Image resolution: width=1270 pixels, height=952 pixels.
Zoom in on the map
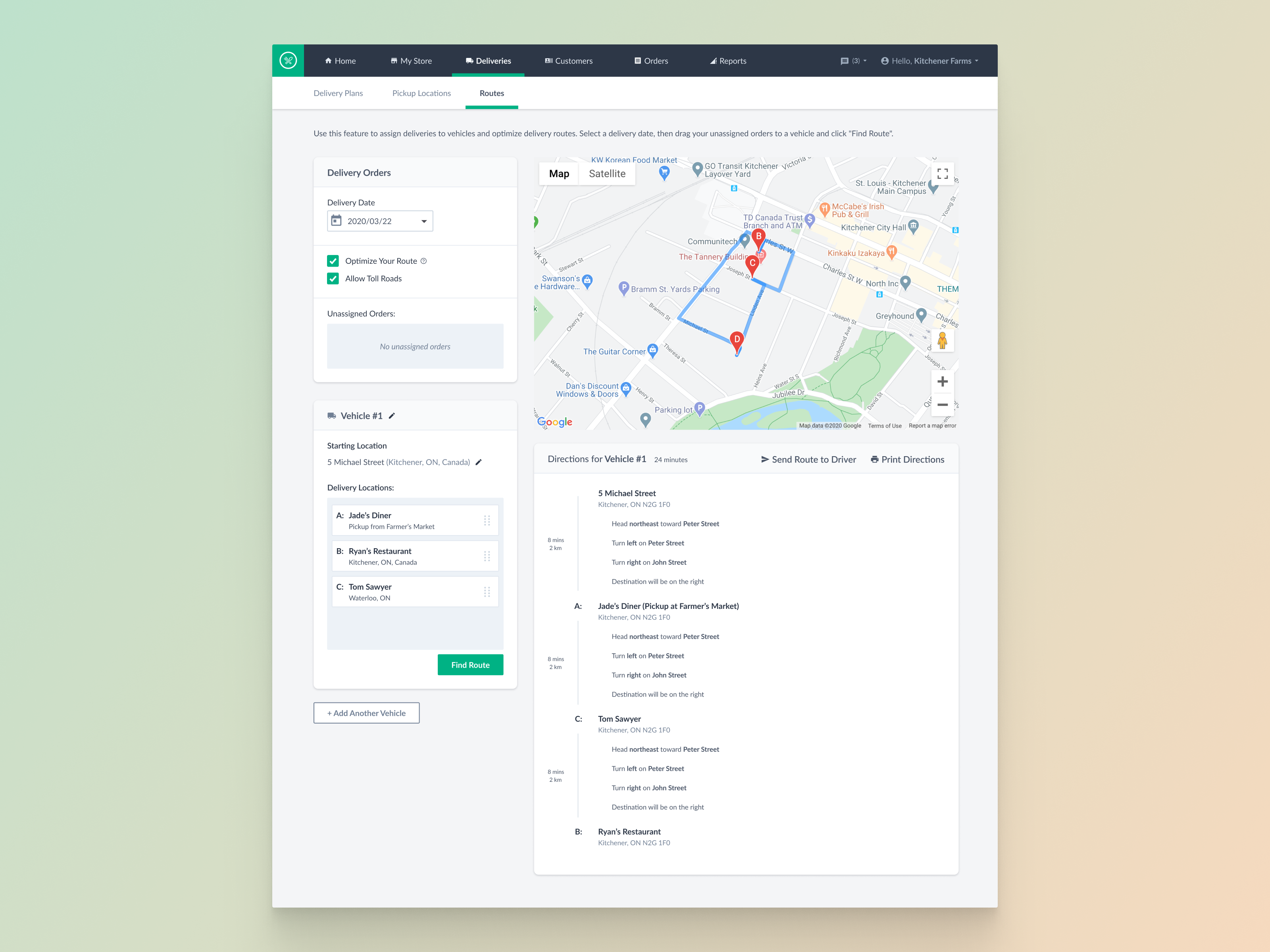(942, 382)
